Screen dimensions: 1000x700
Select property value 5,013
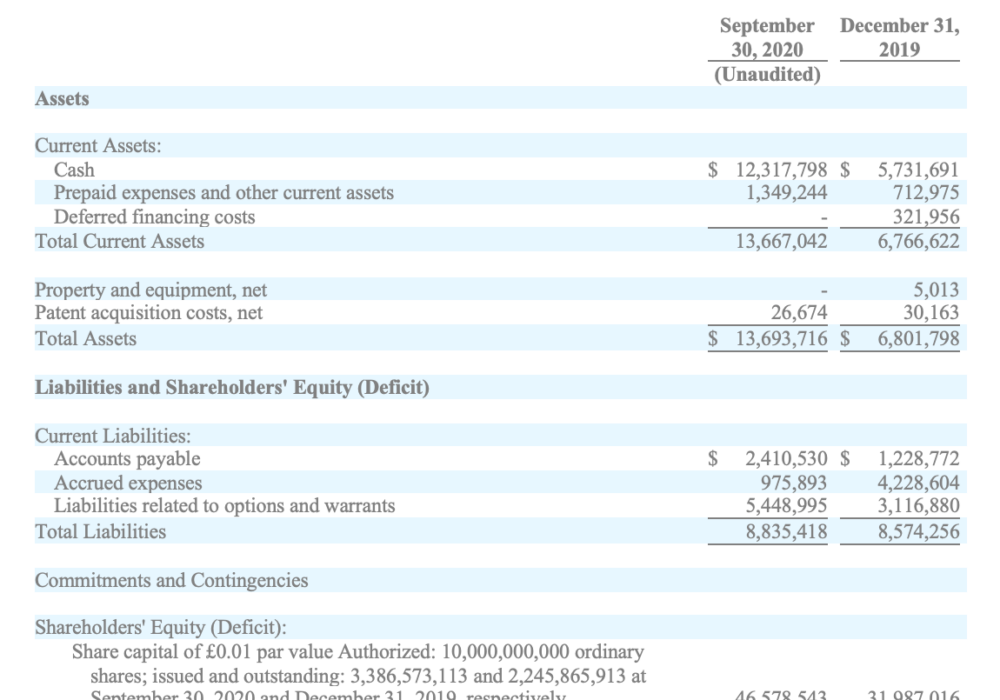(x=936, y=290)
